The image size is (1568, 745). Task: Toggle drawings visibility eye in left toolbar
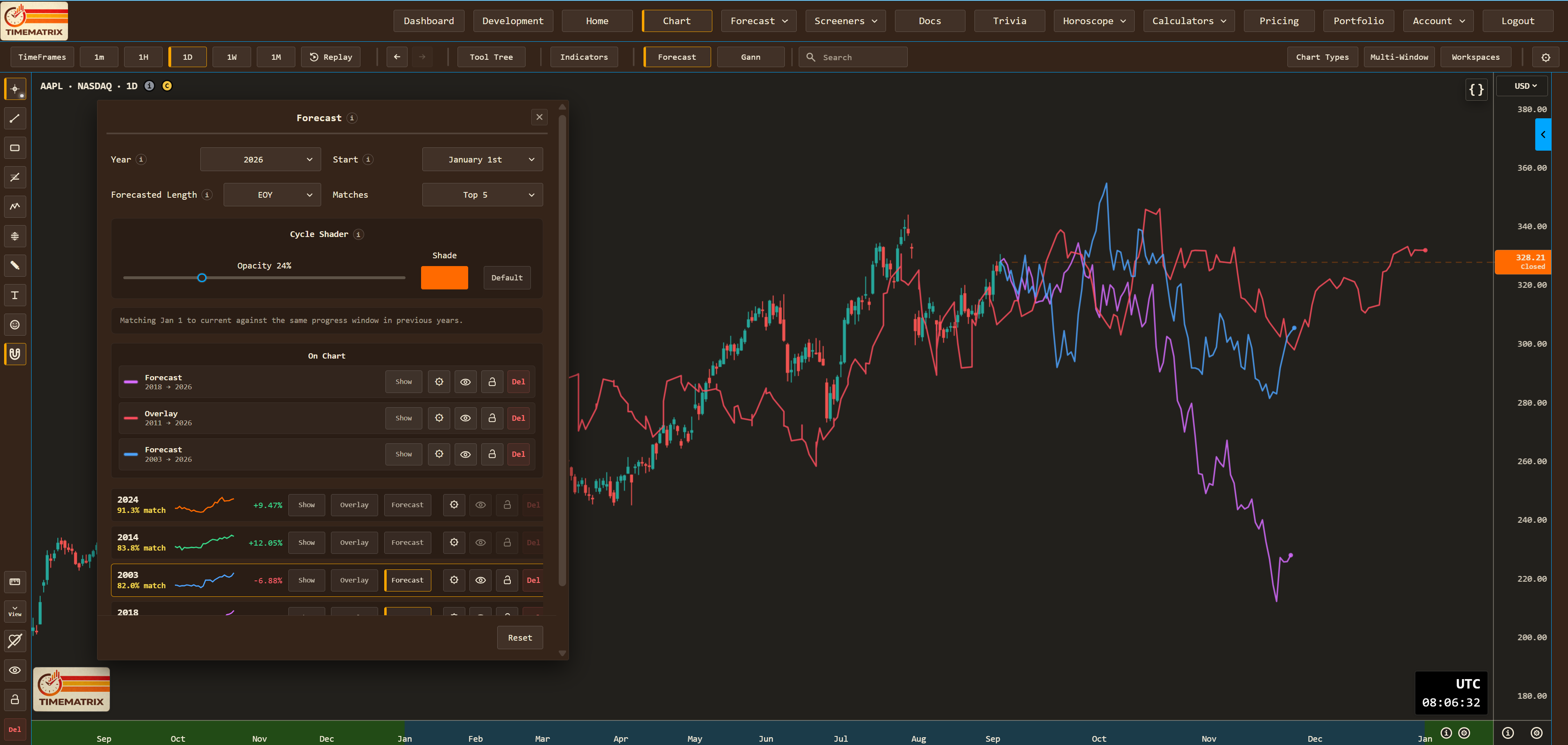(15, 670)
